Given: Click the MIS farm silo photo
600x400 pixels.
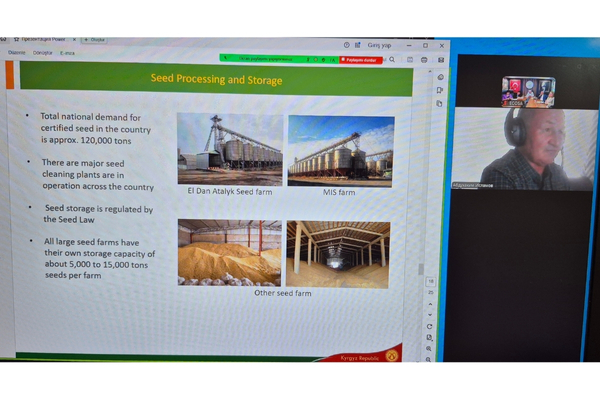Looking at the screenshot, I should [x=341, y=151].
